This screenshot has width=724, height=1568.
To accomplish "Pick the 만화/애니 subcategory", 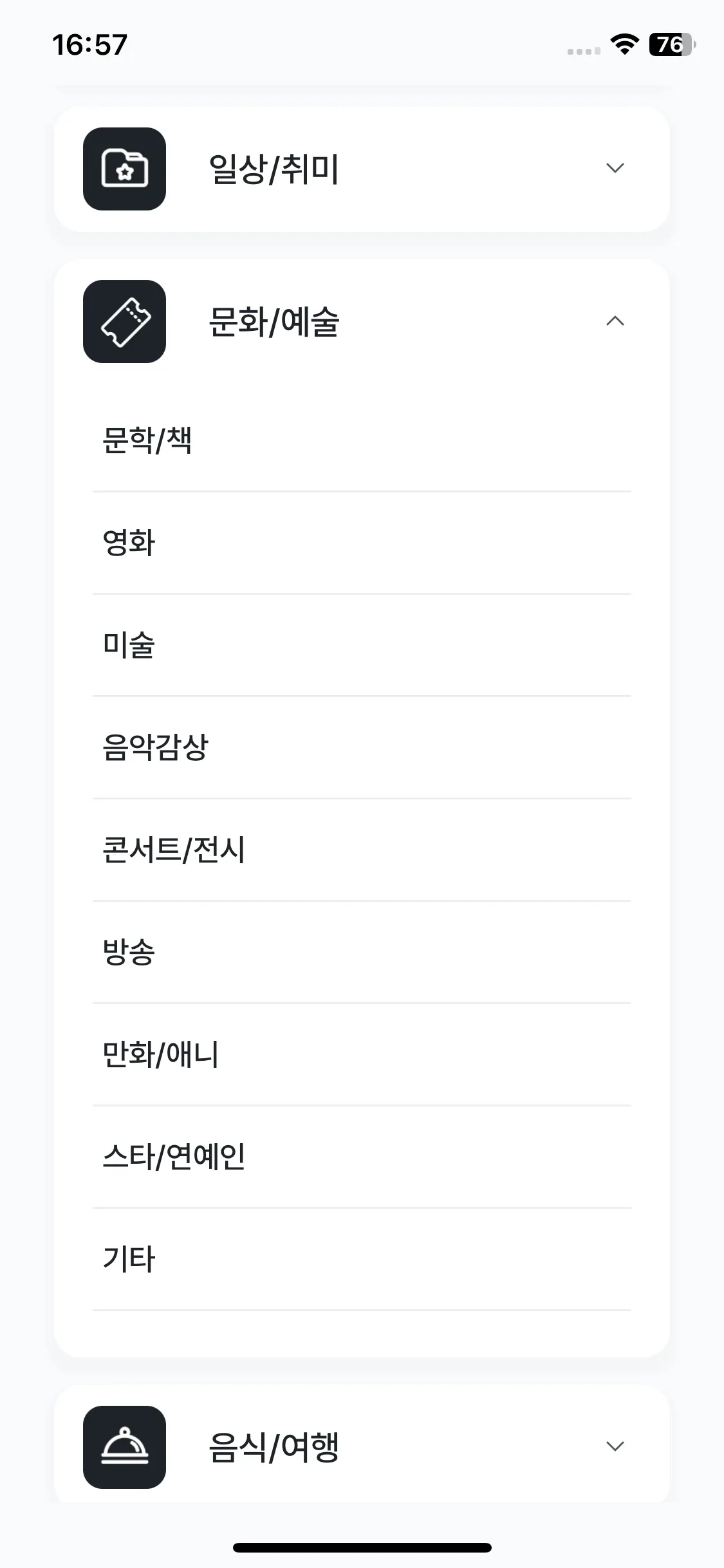I will click(362, 1054).
